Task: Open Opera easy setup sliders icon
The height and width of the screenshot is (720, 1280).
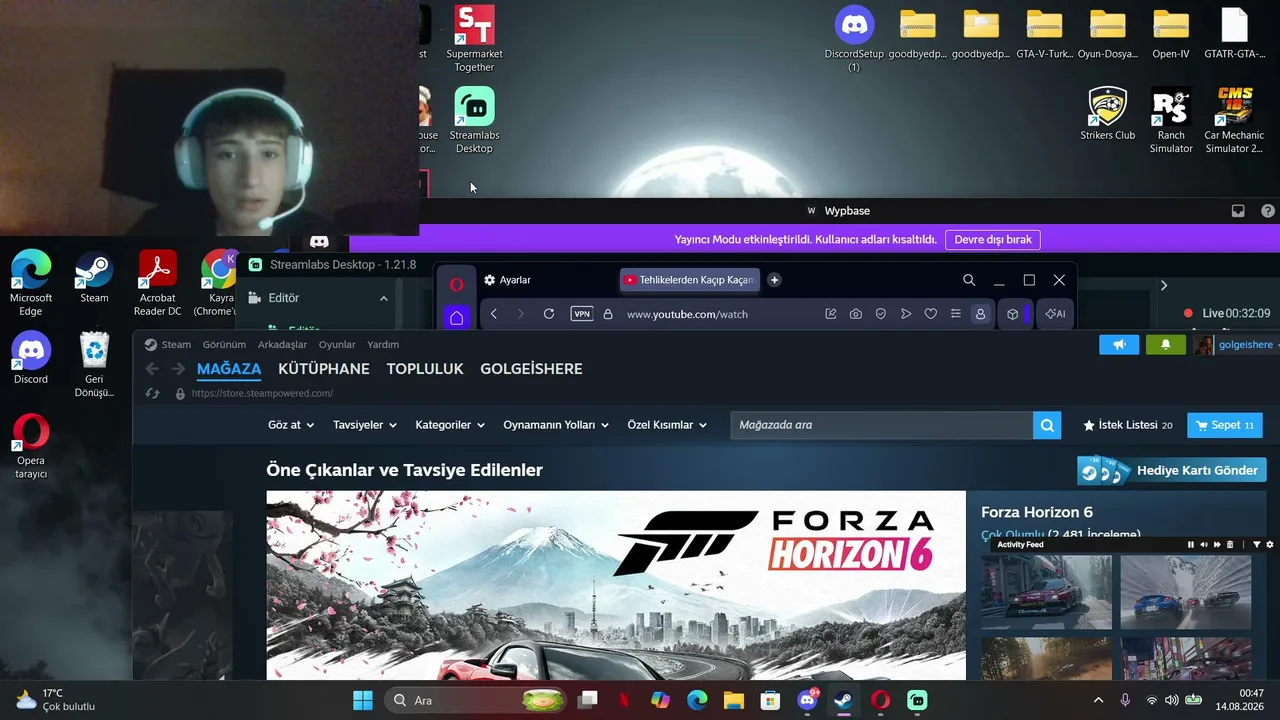Action: tap(956, 314)
